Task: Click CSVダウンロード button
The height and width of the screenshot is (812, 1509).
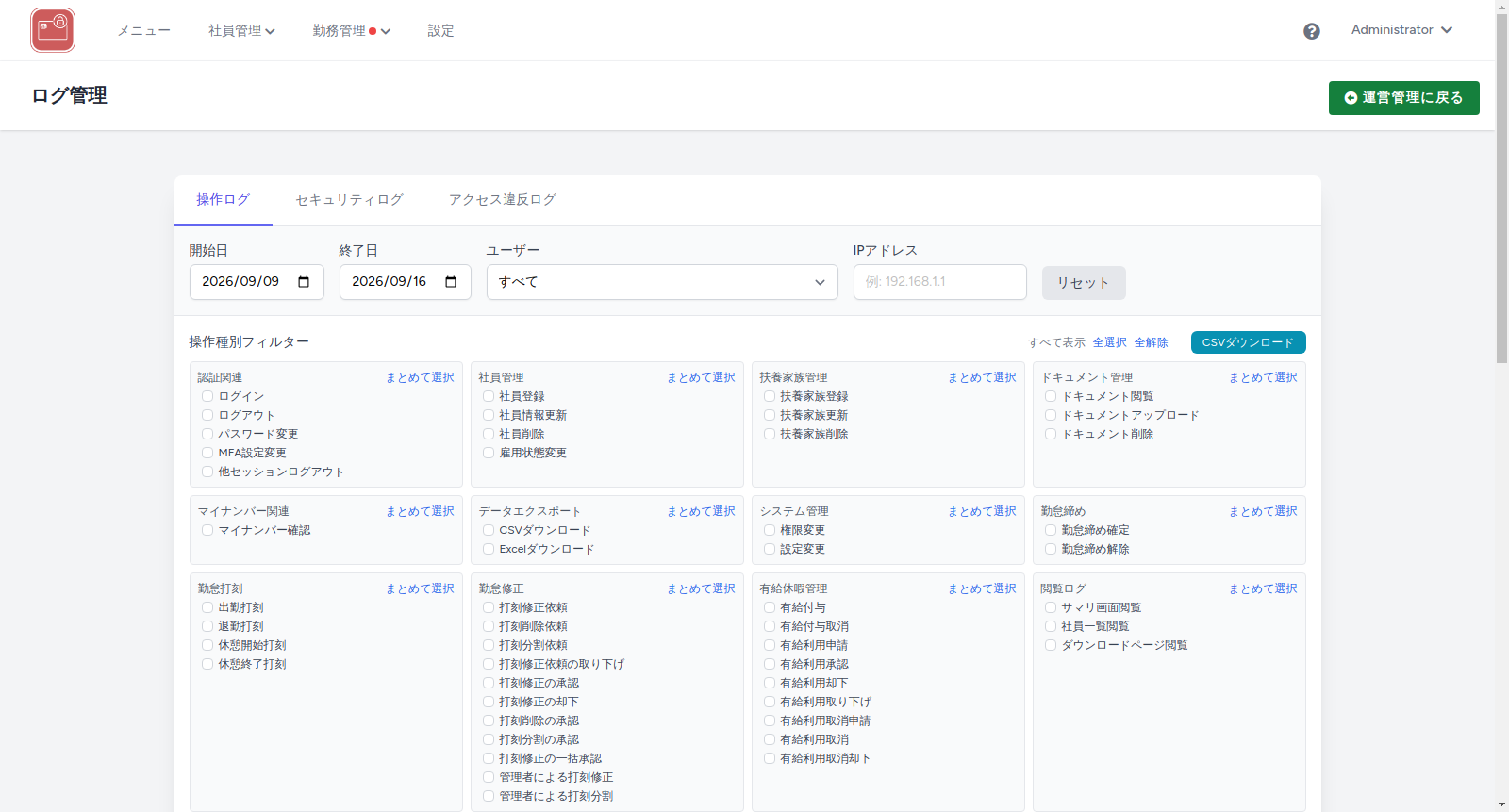Action: point(1248,342)
